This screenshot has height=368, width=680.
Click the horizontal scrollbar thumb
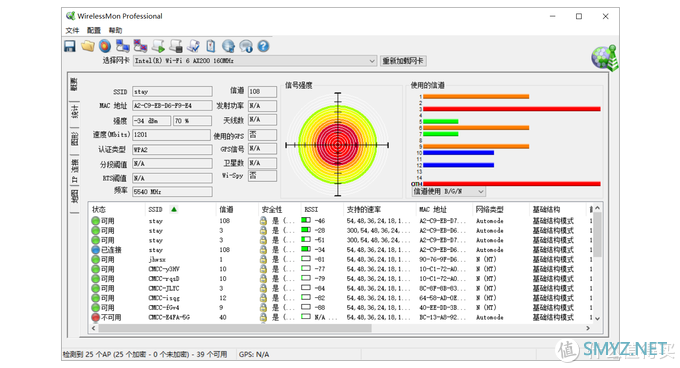coord(235,328)
